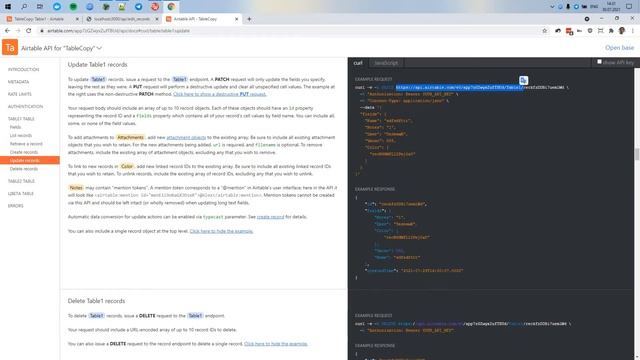The height and width of the screenshot is (360, 640).
Task: Reload the current page
Action: [29, 31]
